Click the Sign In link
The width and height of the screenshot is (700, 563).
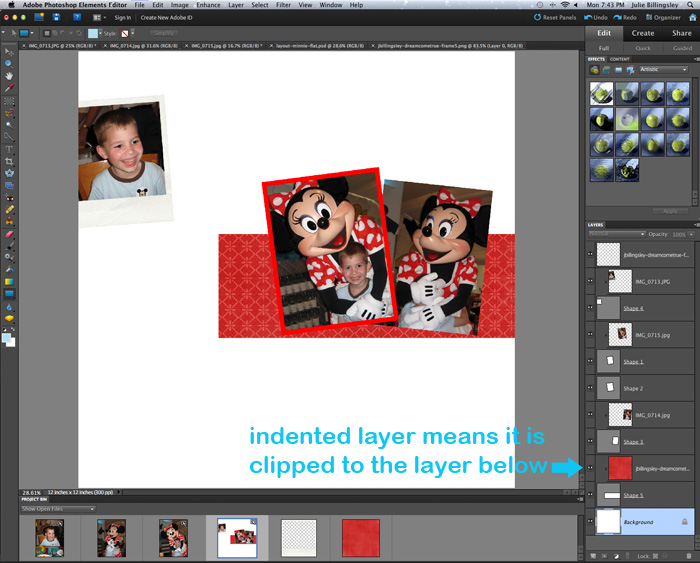122,17
